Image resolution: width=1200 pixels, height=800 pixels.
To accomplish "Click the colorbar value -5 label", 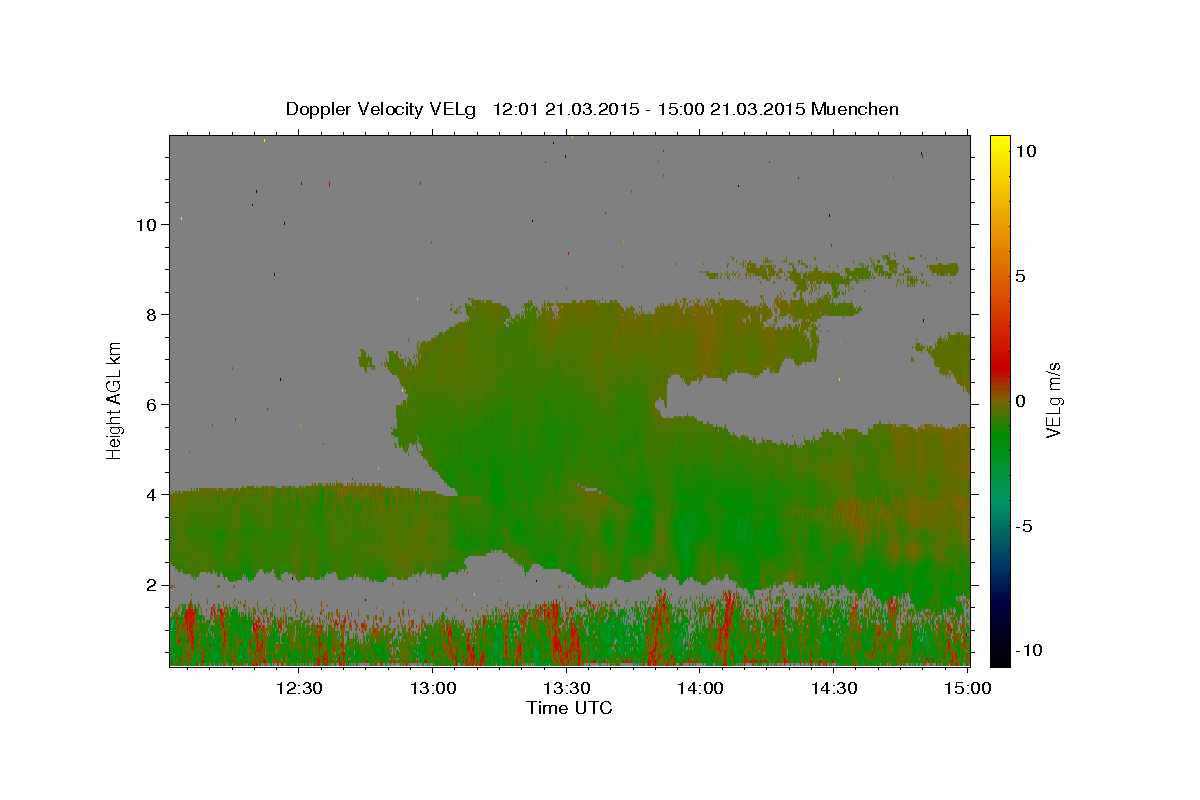I will [1024, 525].
